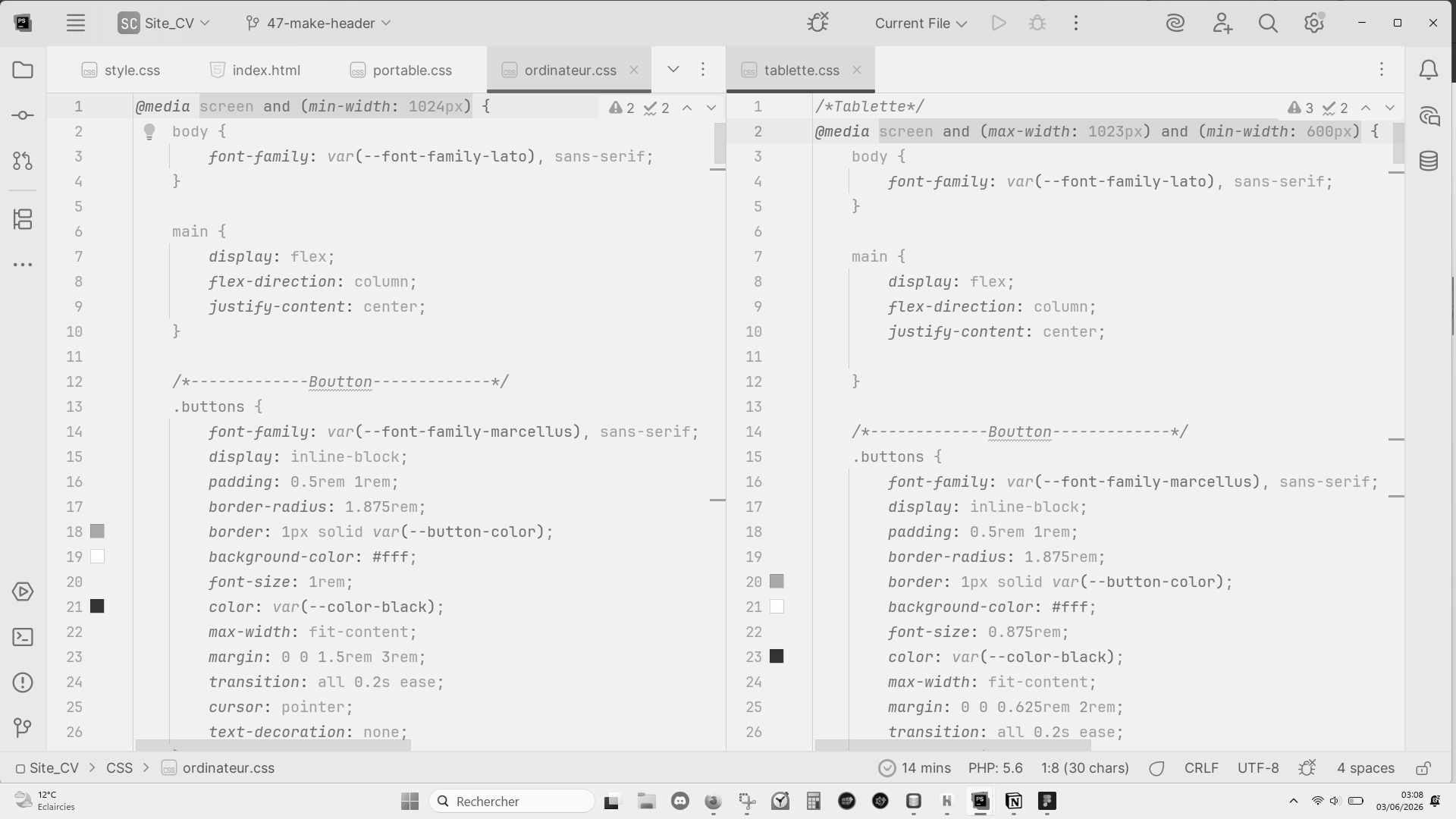Open the Structure tool window
The image size is (1456, 819).
[x=23, y=220]
